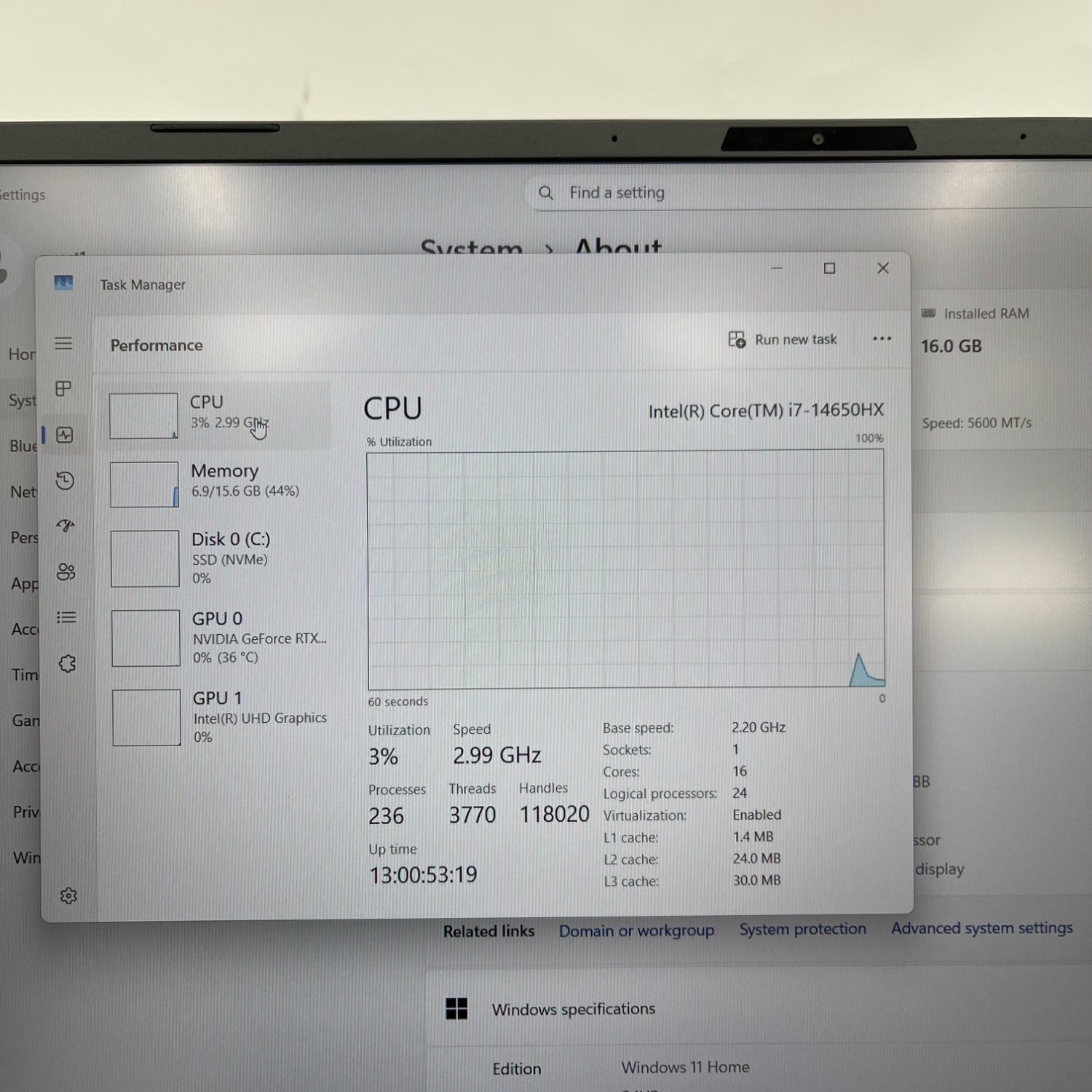
Task: Click Run new task button
Action: pos(783,339)
